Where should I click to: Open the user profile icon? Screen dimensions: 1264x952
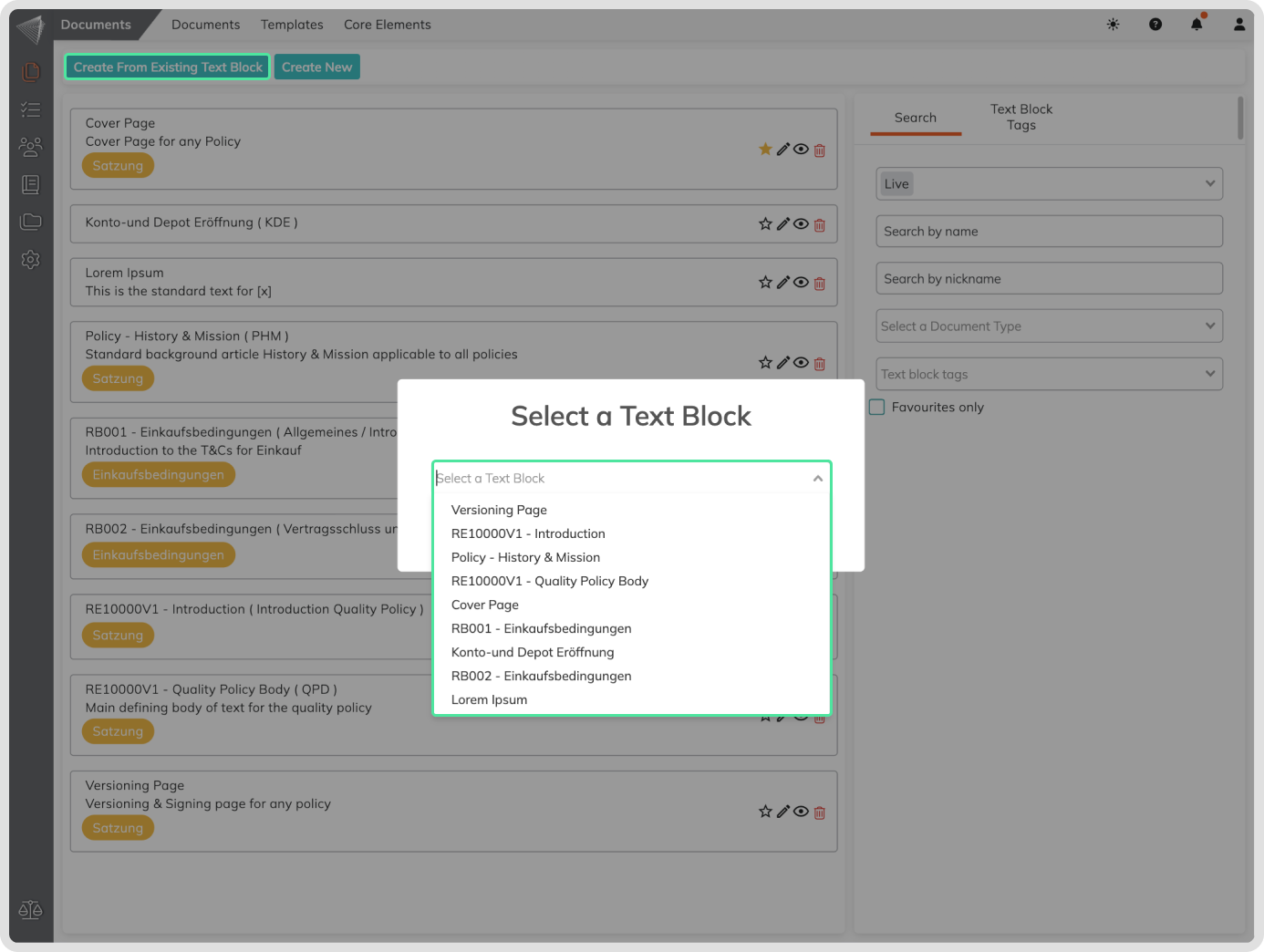(x=1238, y=25)
